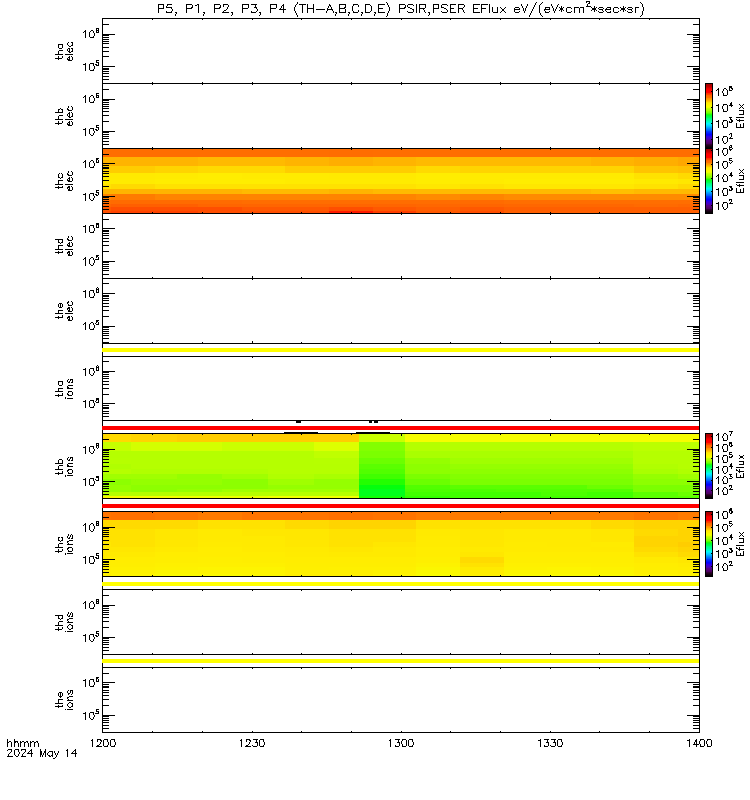Click the thb ions spectrogram panel

pos(401,466)
